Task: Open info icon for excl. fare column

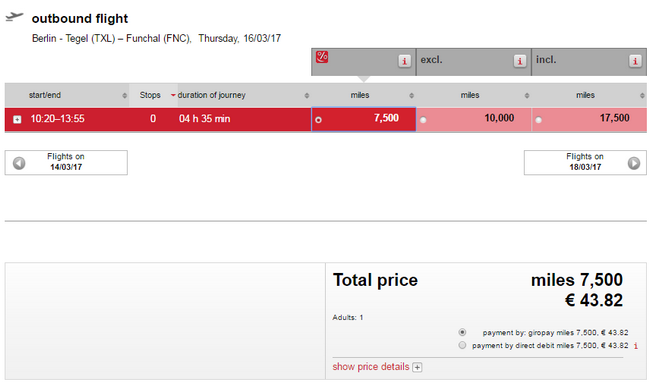Action: [519, 61]
